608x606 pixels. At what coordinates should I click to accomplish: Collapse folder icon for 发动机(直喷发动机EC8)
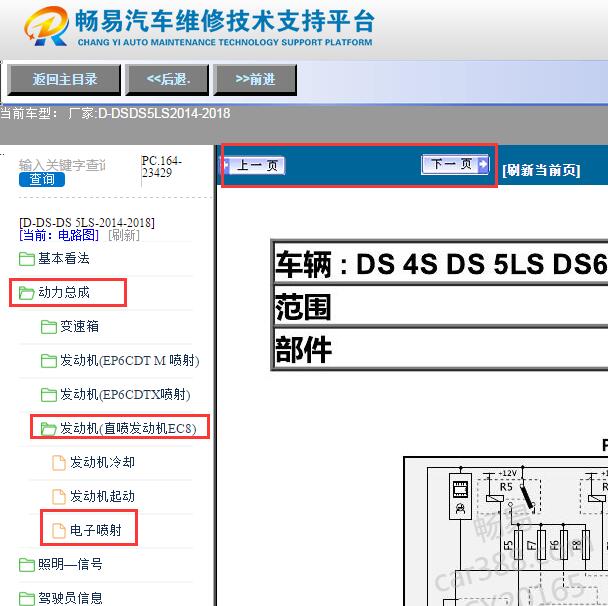pos(49,428)
